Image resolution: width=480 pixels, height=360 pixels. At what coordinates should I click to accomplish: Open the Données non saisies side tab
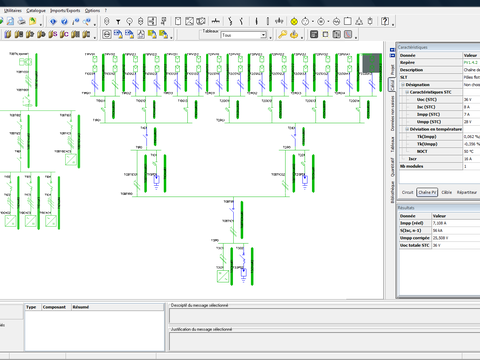click(x=392, y=113)
